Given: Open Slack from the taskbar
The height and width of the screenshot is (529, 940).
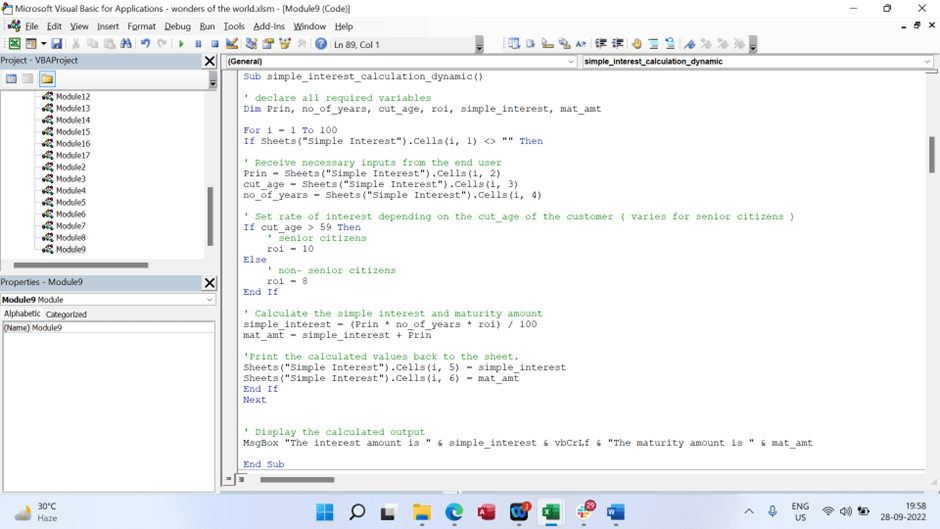Looking at the screenshot, I should point(583,512).
